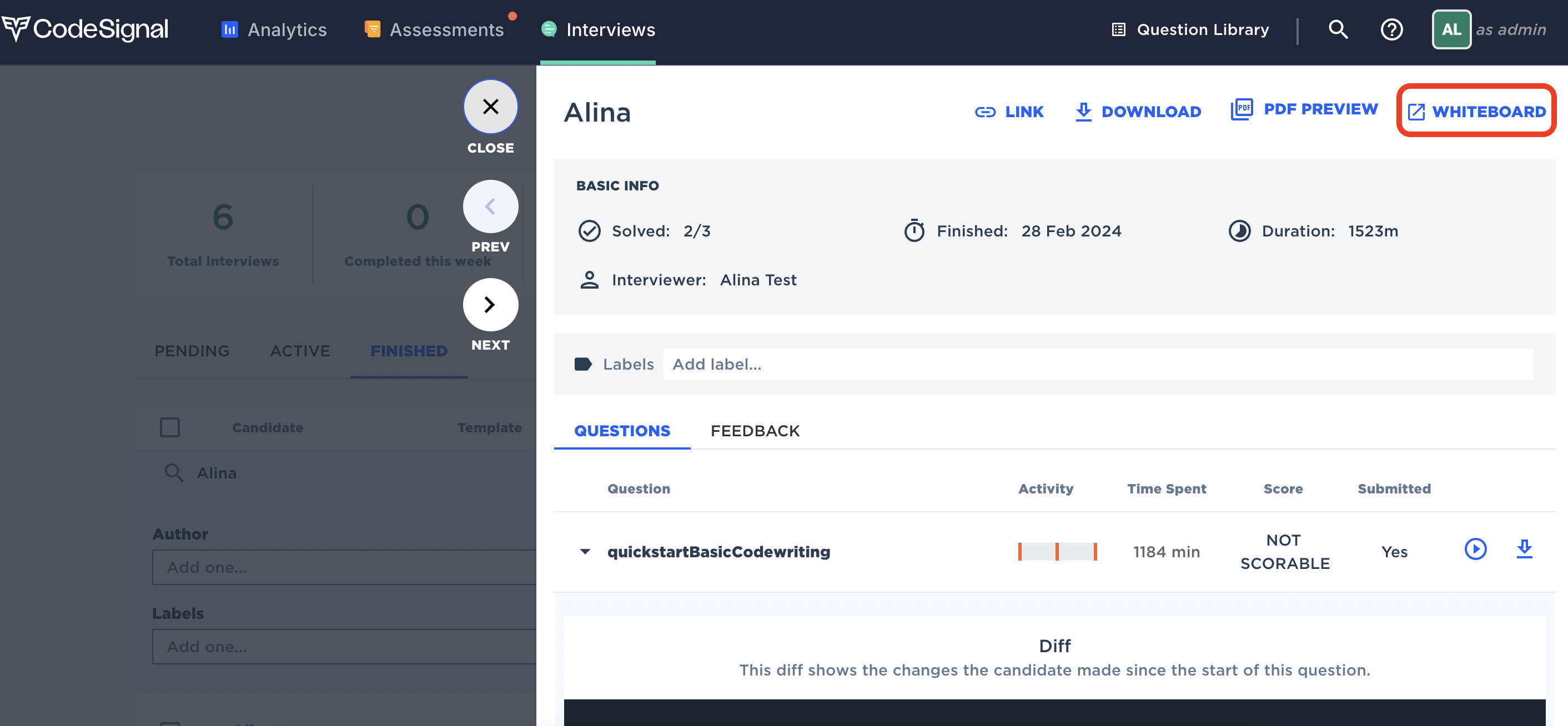Open the FINISHED interviews tab
This screenshot has height=726, width=1568.
click(409, 351)
